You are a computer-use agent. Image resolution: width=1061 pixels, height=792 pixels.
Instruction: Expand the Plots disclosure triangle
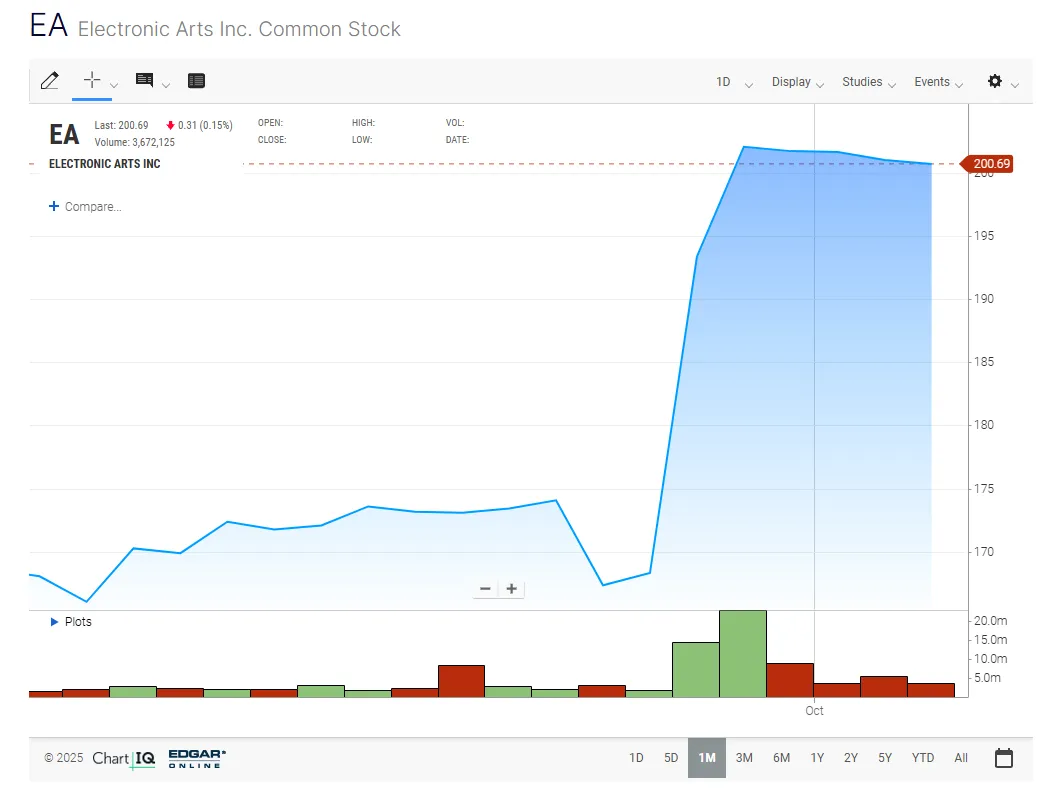[55, 621]
